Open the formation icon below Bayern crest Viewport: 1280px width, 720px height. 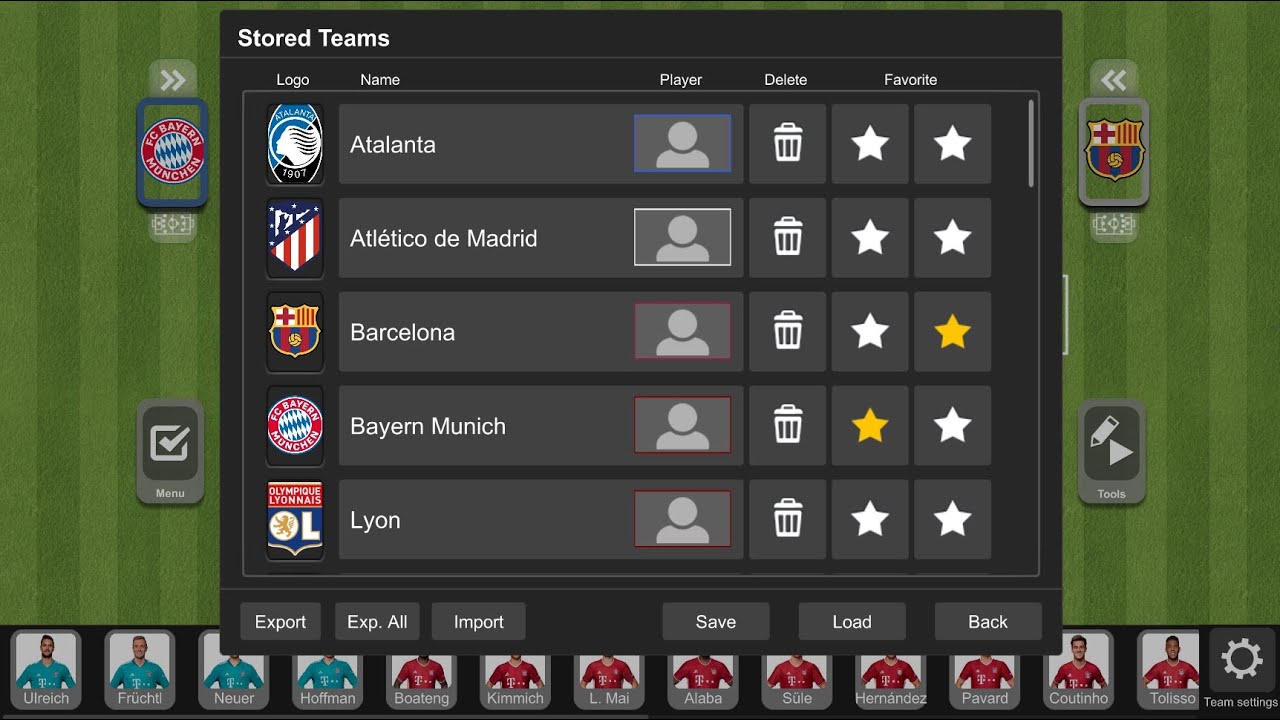pos(173,226)
